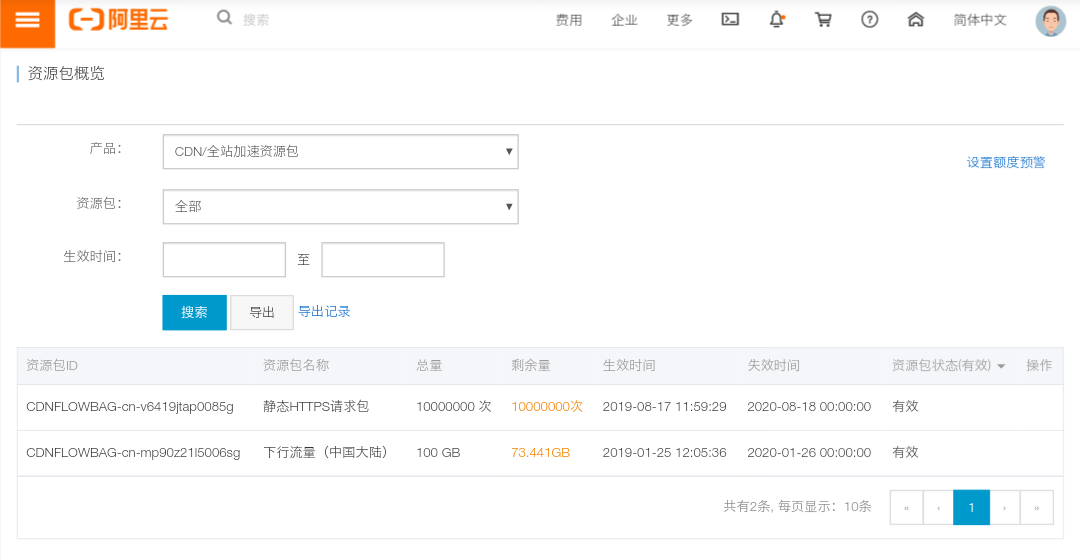Viewport: 1080px width, 560px height.
Task: Open the notifications bell
Action: pos(777,19)
